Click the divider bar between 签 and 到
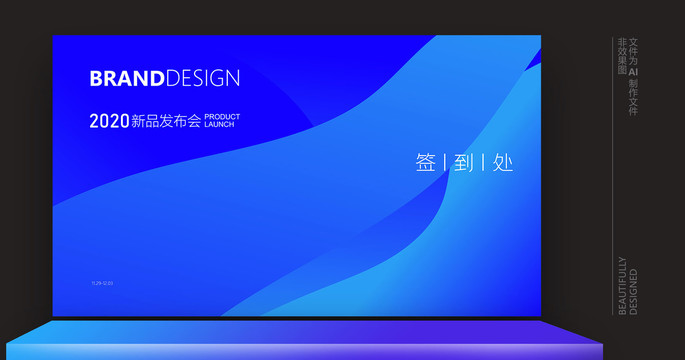The image size is (685, 360). [445, 163]
